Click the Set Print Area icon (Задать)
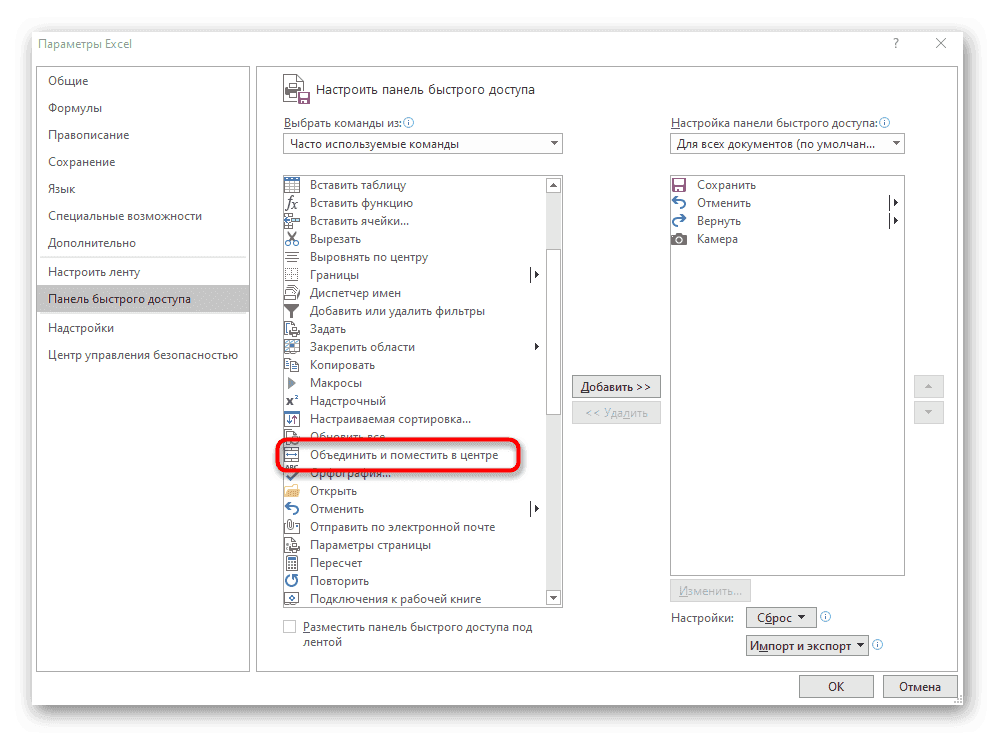Screen dimensions: 995x737 click(x=292, y=329)
